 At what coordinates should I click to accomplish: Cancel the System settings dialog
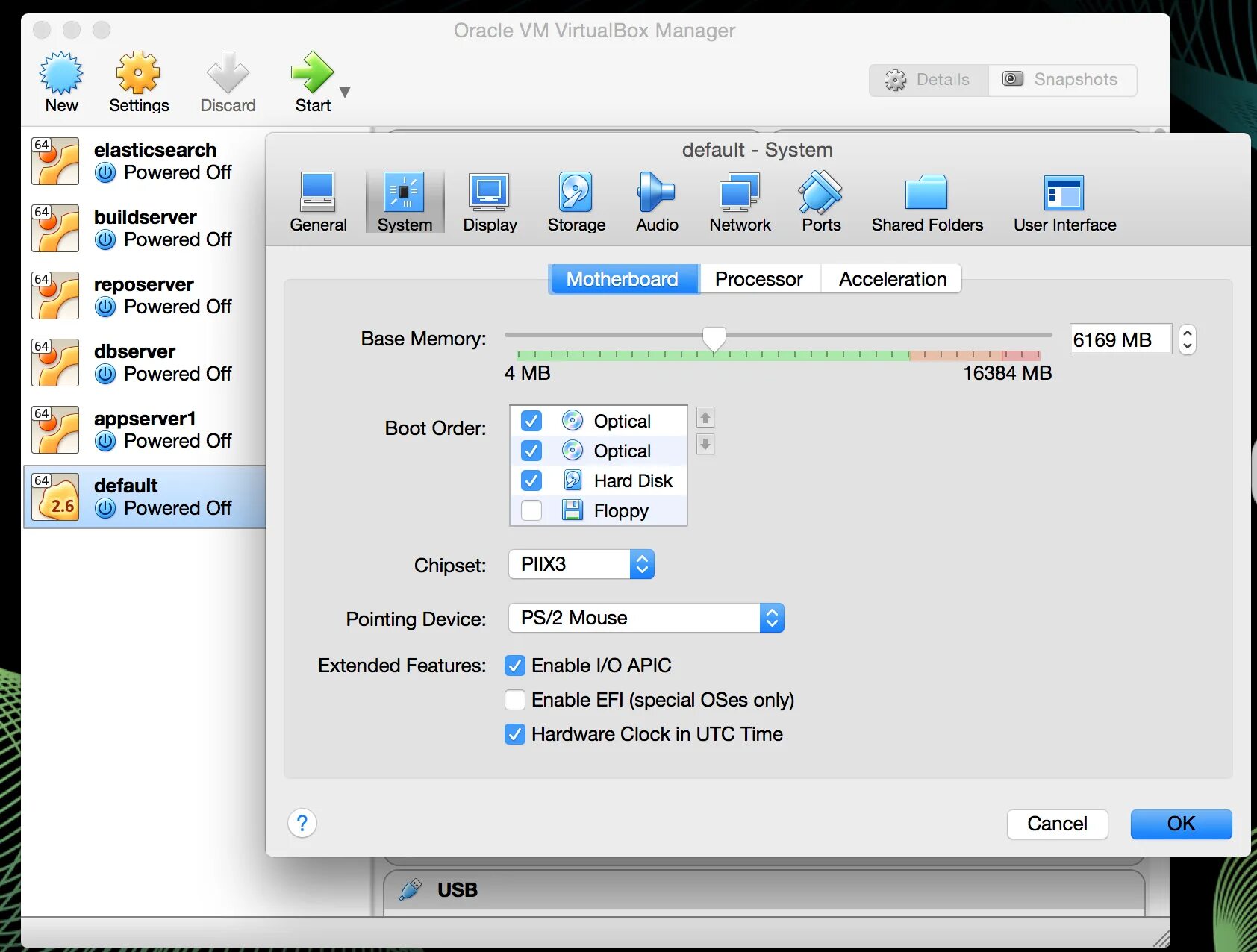click(x=1057, y=824)
